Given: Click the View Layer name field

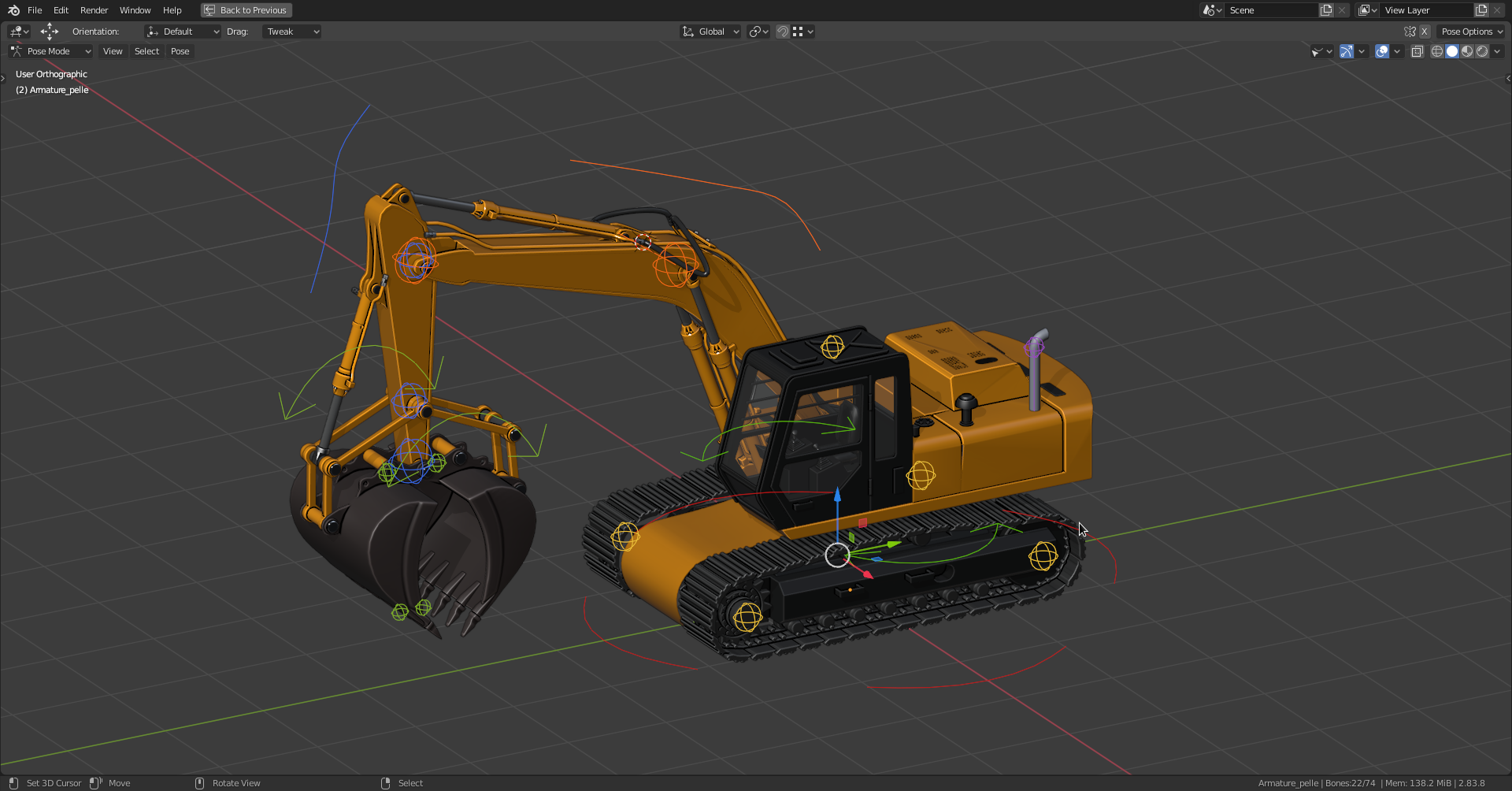Looking at the screenshot, I should point(1426,10).
